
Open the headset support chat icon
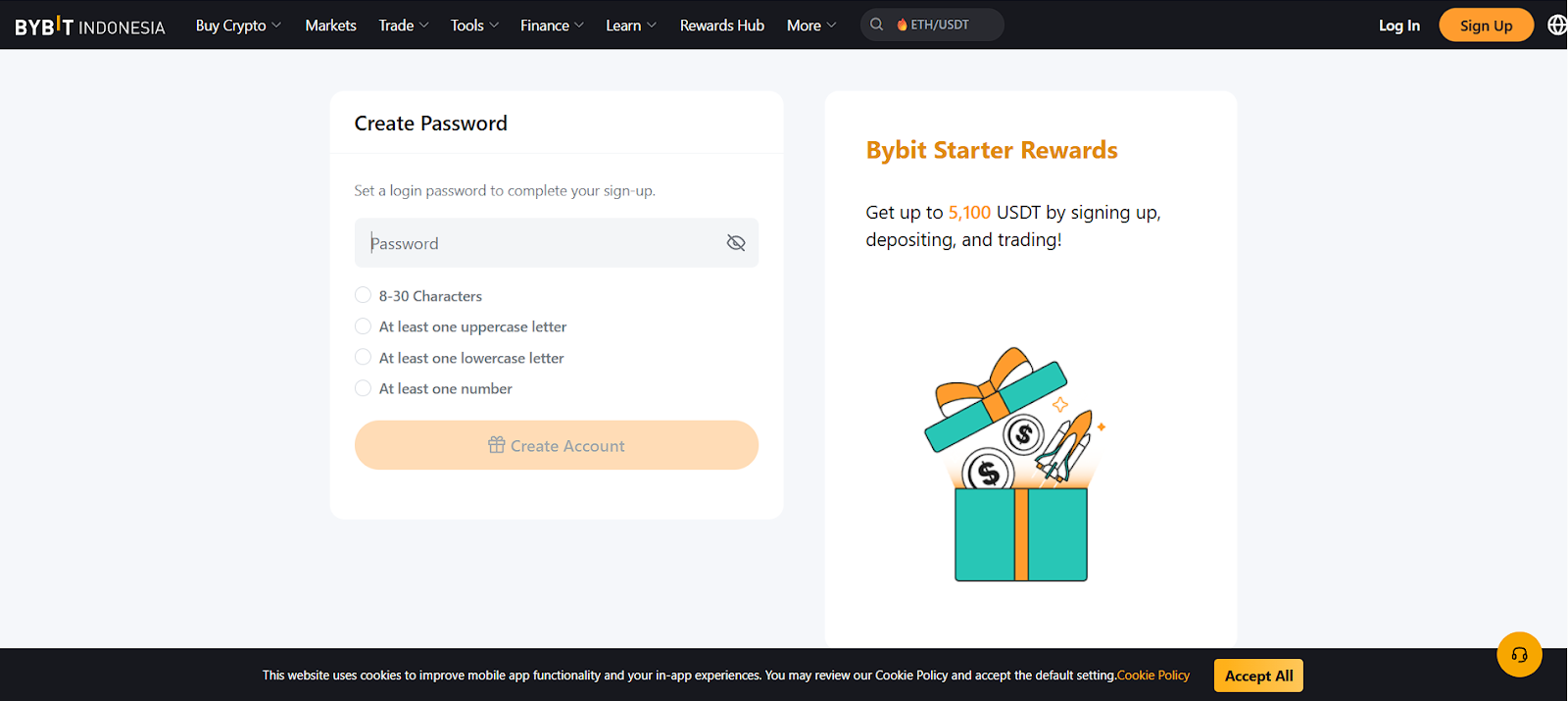coord(1520,655)
